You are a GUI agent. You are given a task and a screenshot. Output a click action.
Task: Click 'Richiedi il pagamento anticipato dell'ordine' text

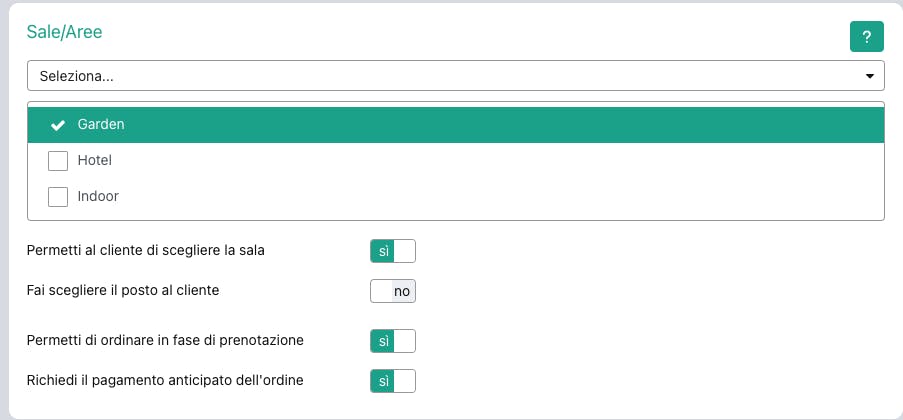coord(165,380)
